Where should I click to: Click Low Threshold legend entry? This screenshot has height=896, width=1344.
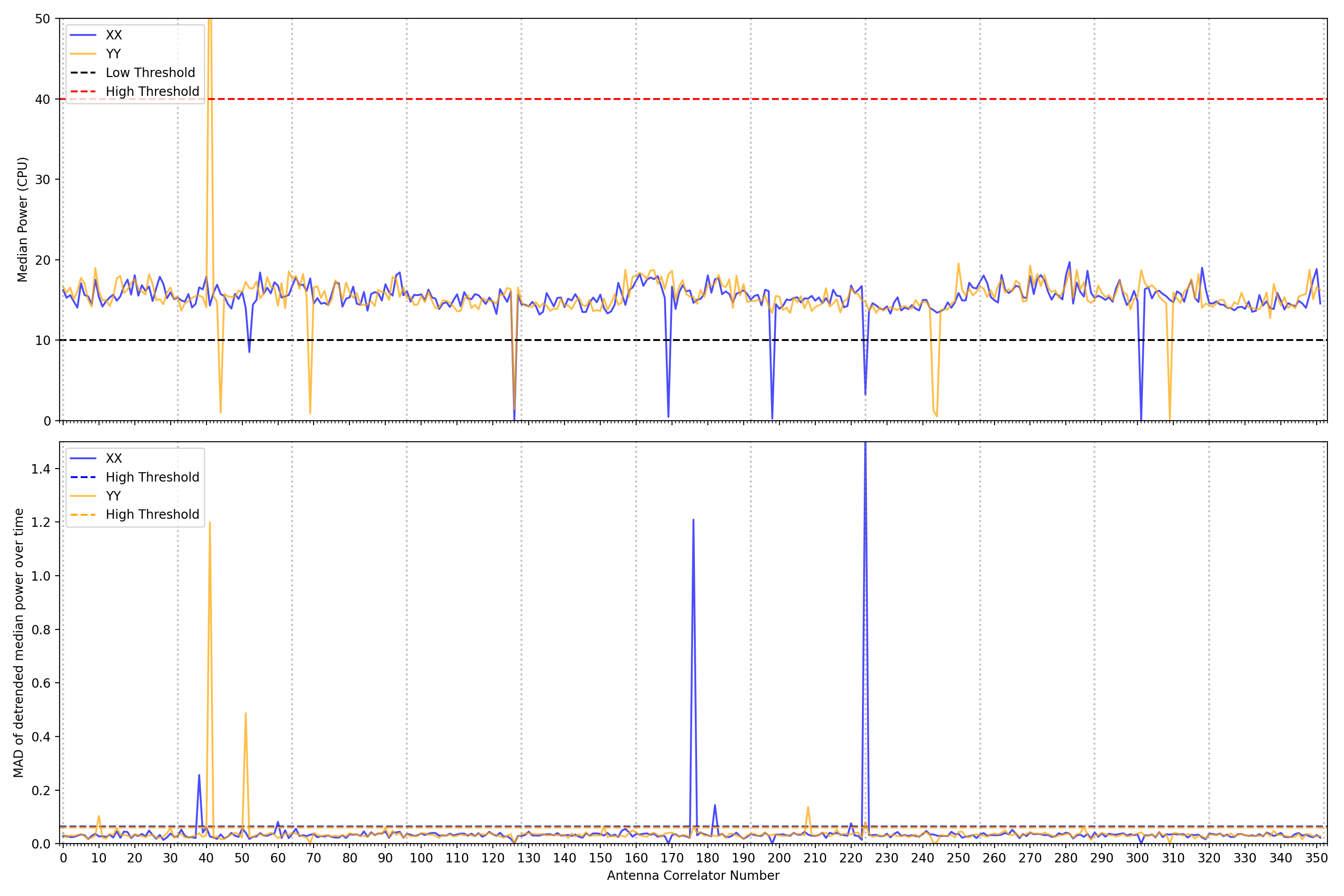click(150, 73)
